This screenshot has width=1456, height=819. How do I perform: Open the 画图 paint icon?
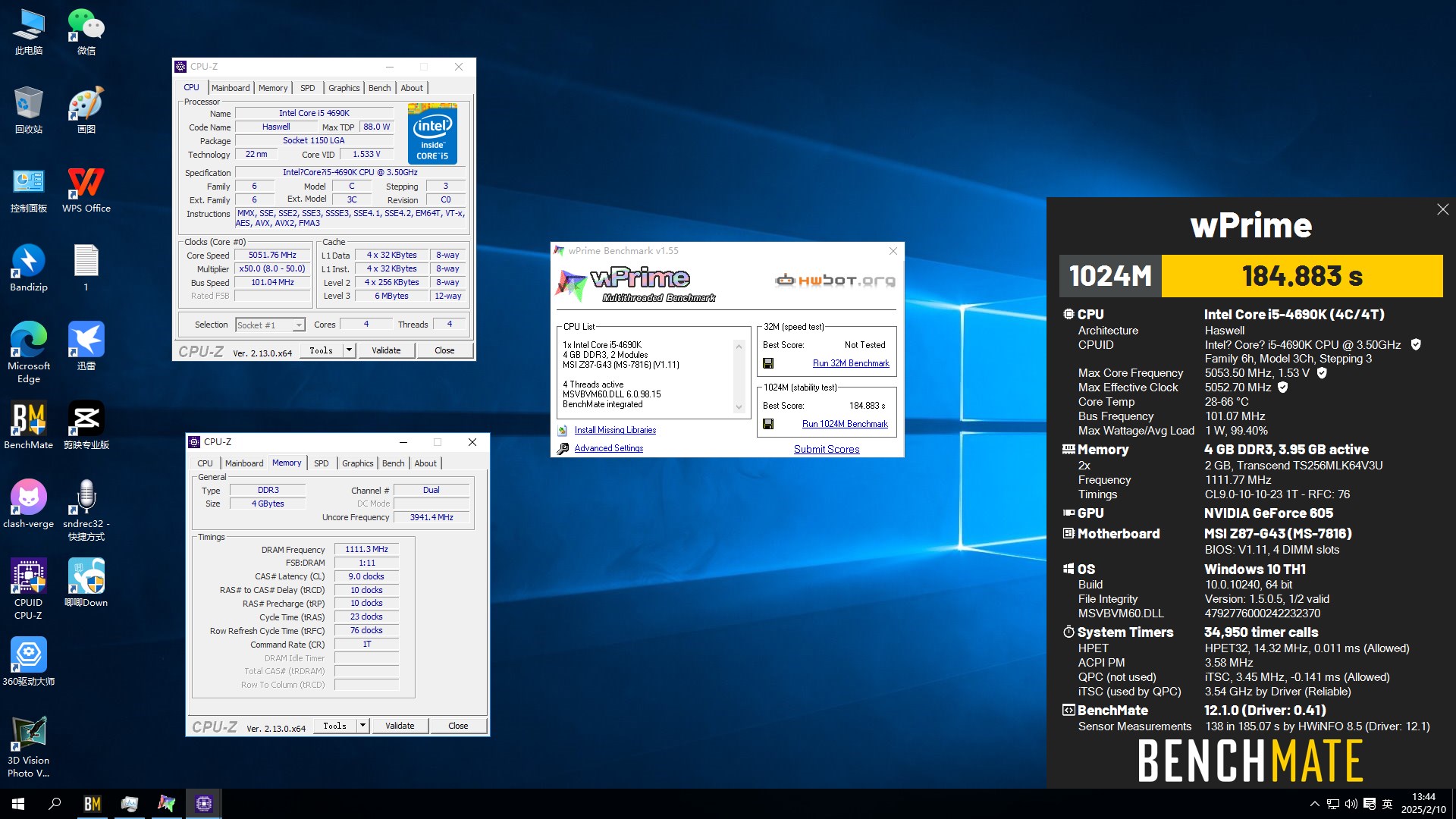86,111
